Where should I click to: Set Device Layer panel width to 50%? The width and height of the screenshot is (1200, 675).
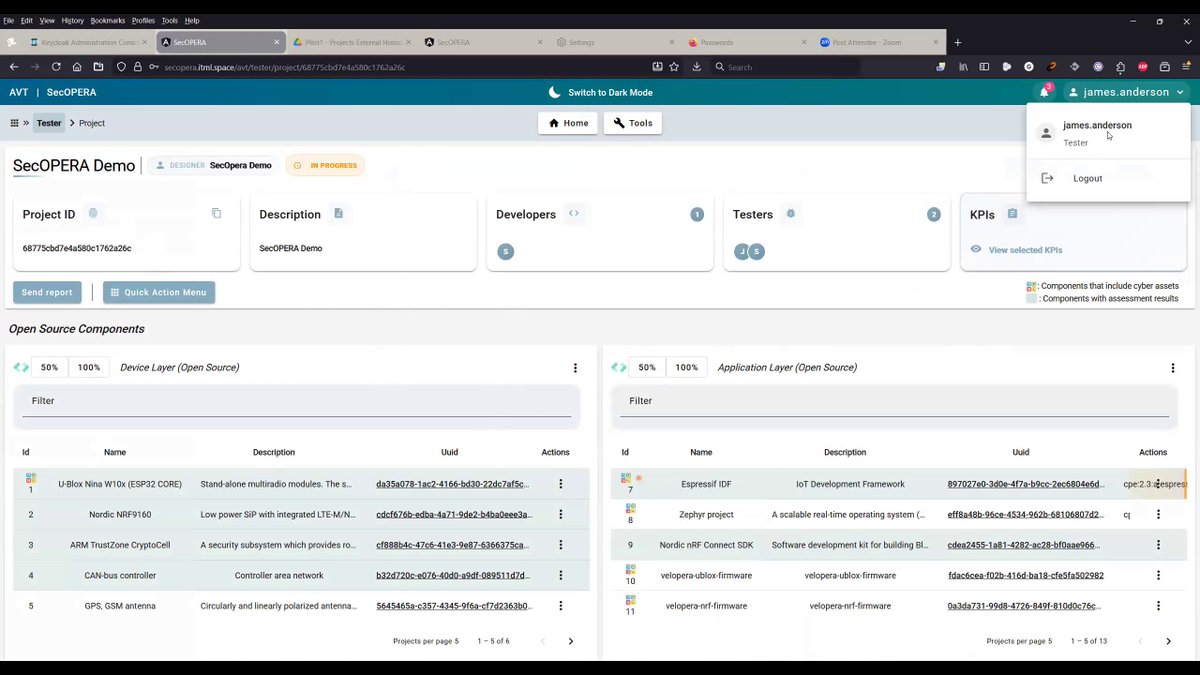pos(49,367)
